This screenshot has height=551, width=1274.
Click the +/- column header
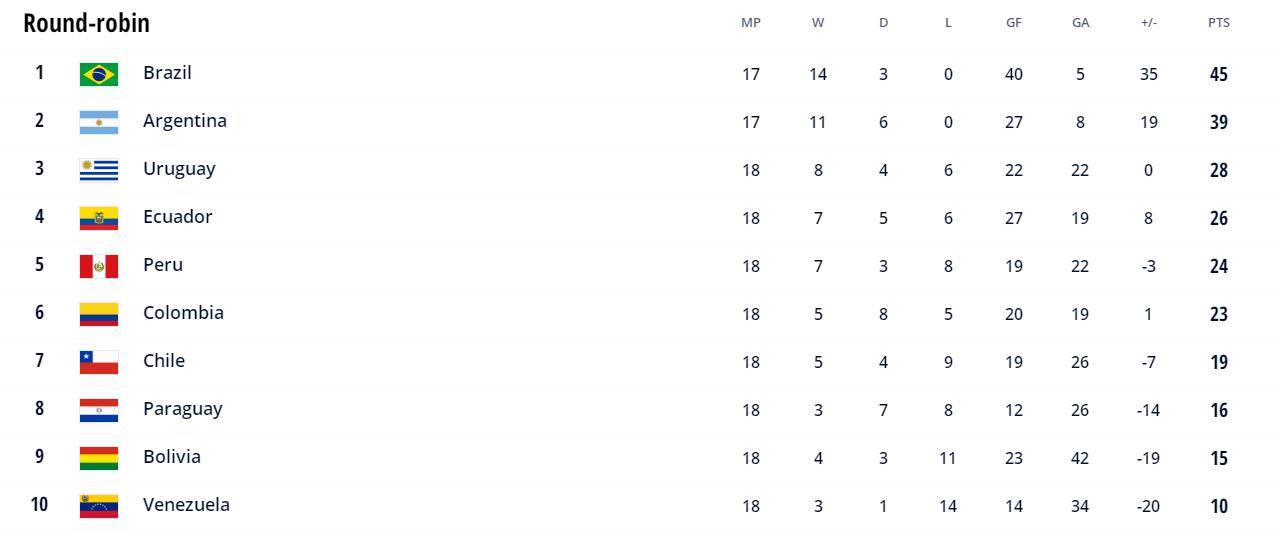coord(1149,23)
